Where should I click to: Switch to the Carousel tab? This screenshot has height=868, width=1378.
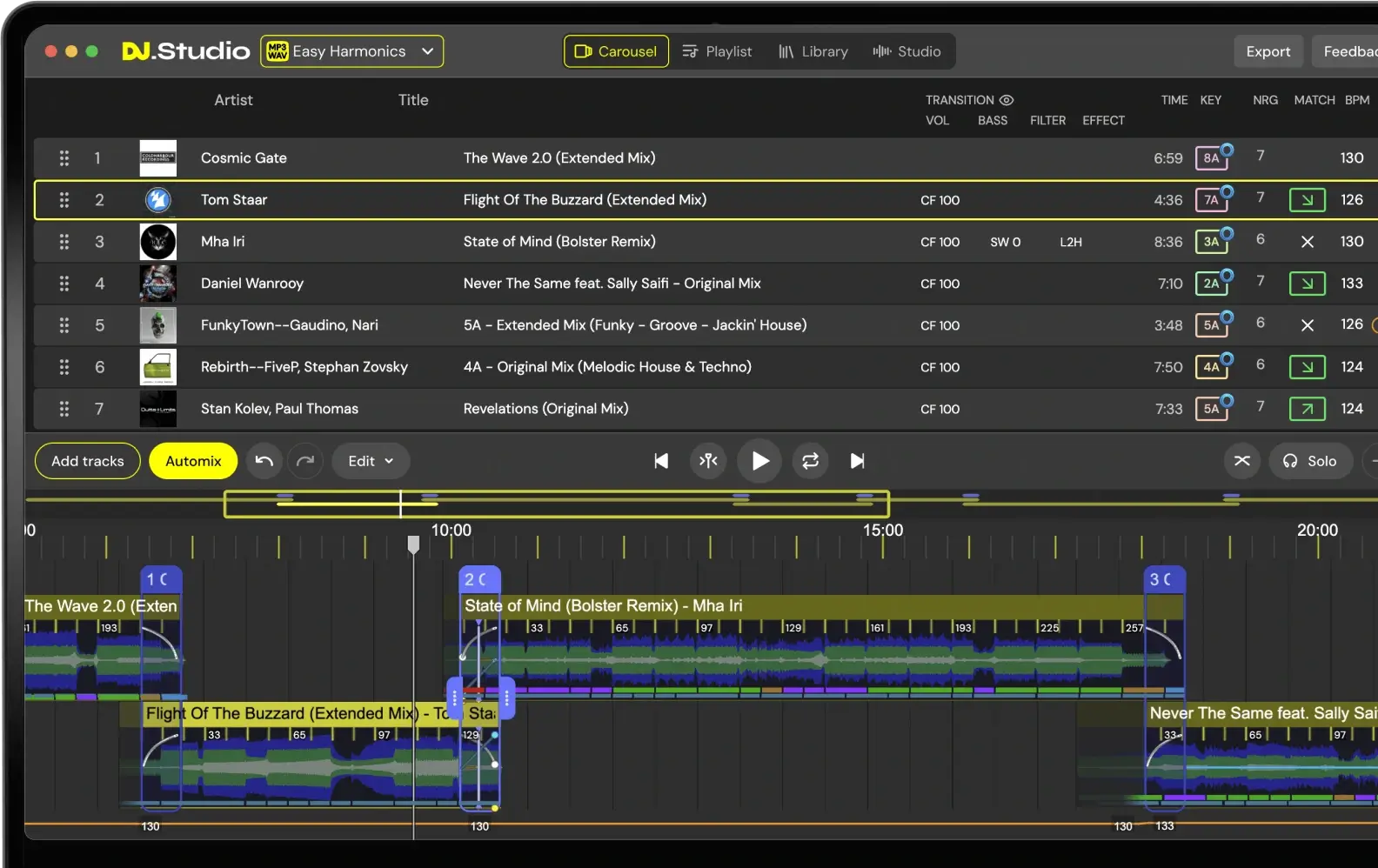pyautogui.click(x=616, y=51)
